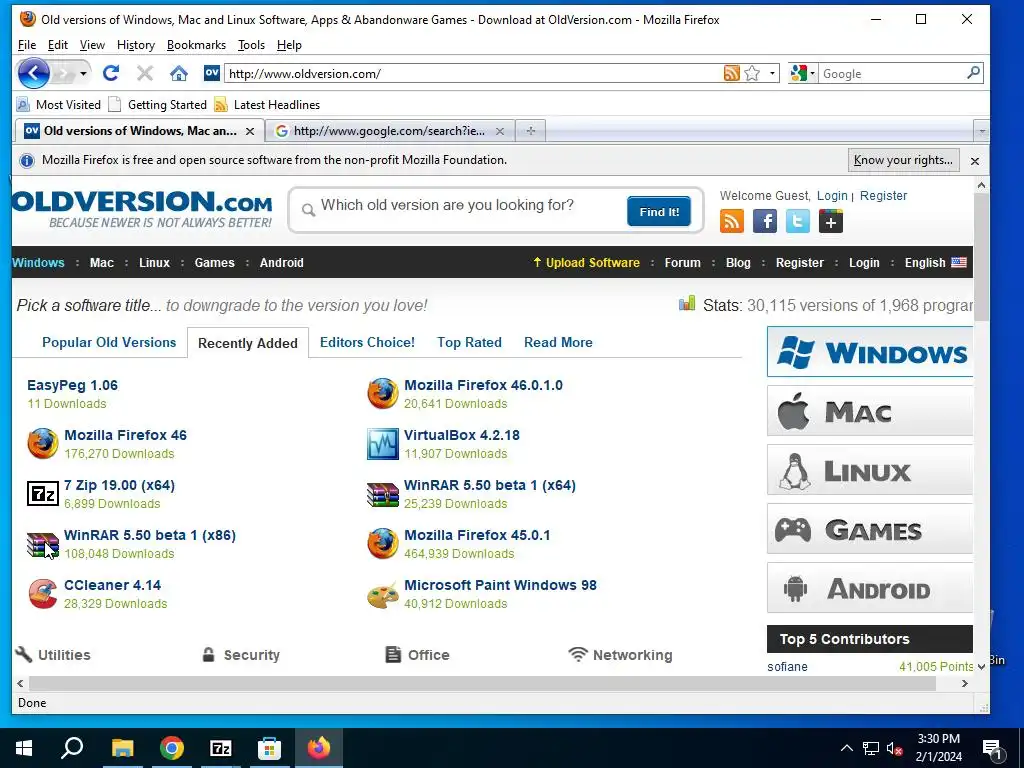The image size is (1024, 768).
Task: Open Getting Started bookmark
Action: click(157, 104)
